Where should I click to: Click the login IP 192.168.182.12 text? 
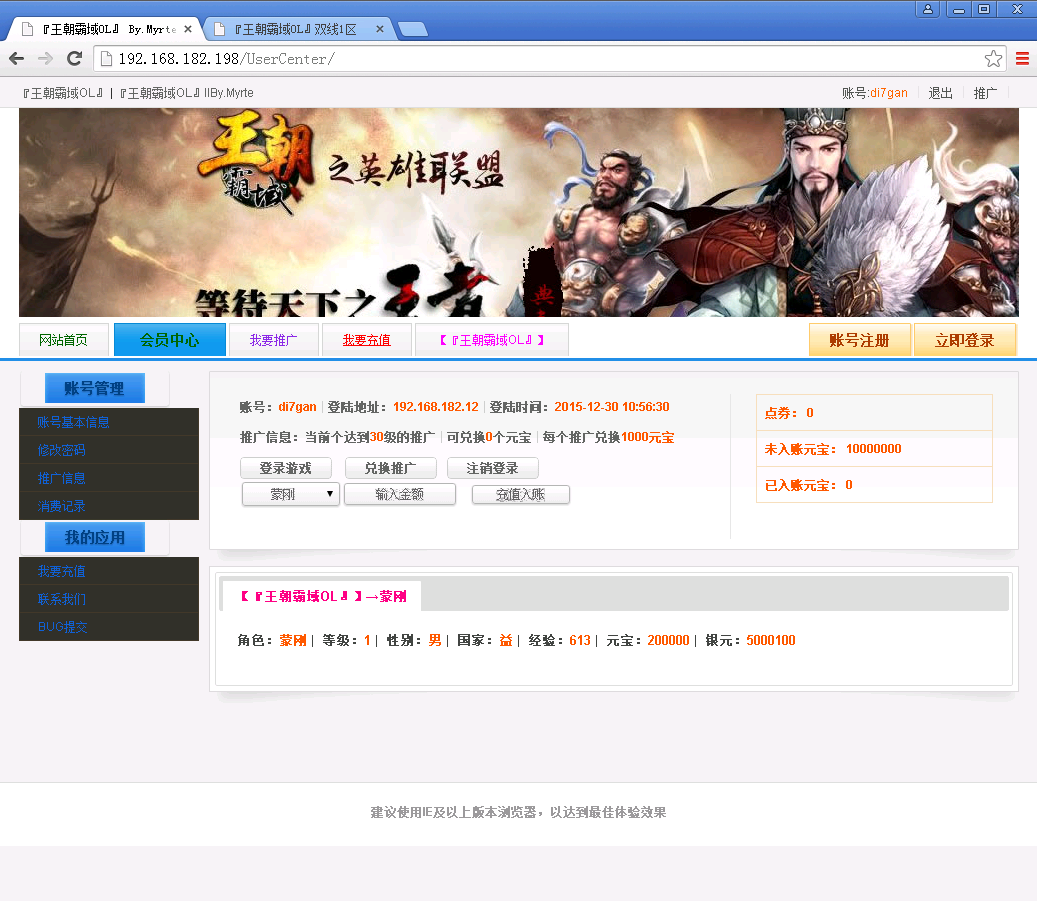[x=436, y=407]
